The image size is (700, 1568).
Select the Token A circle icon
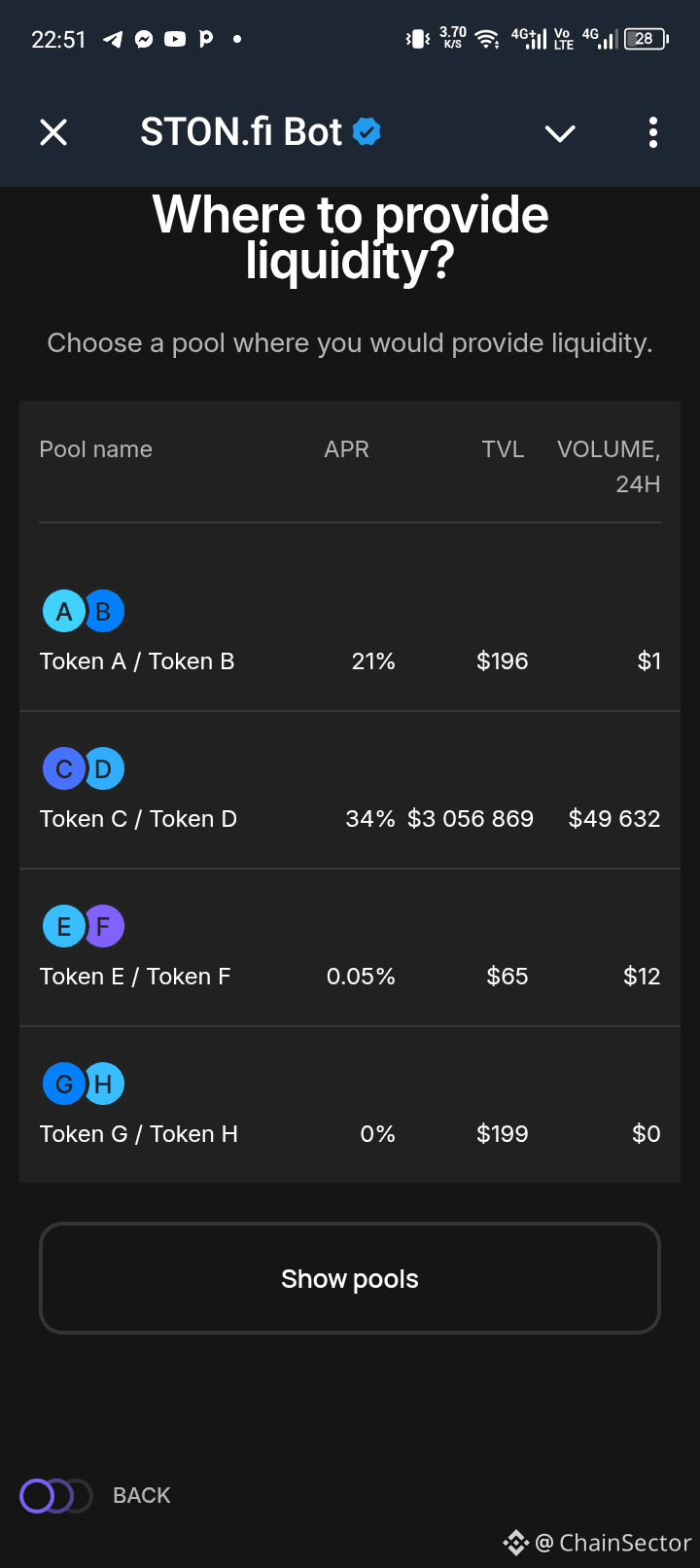point(64,612)
